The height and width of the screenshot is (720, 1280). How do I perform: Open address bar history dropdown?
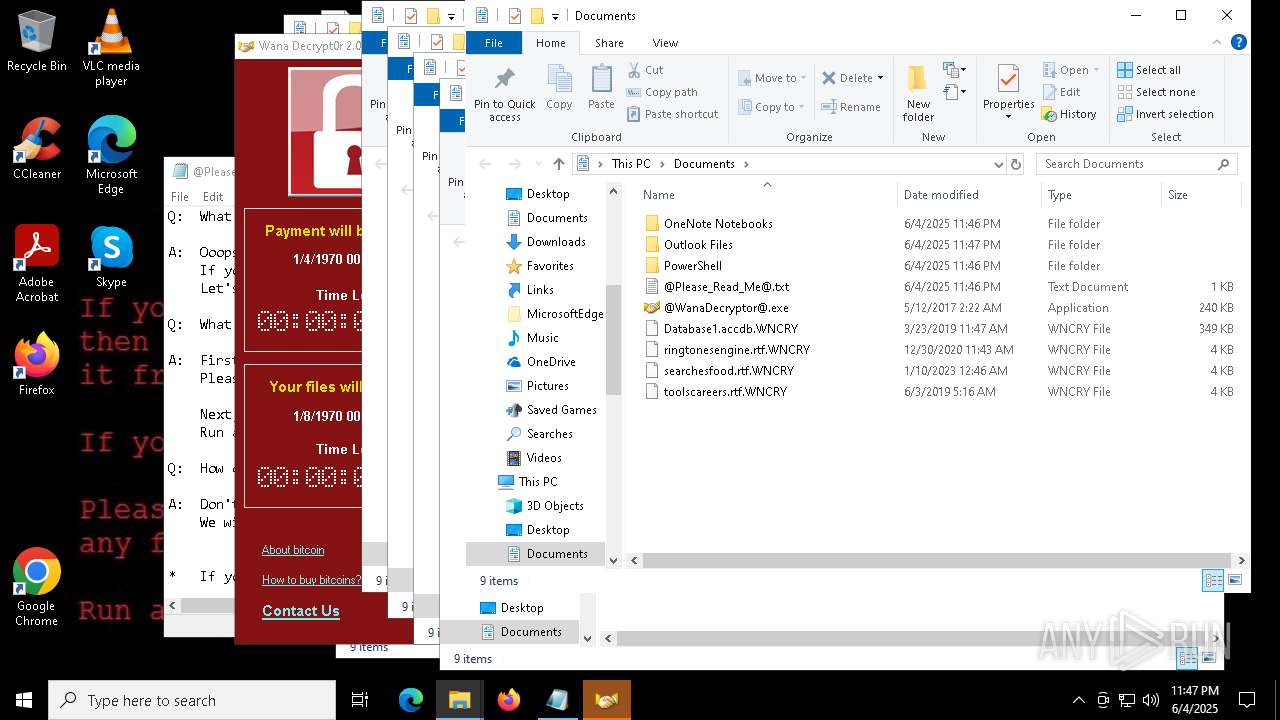pos(998,164)
